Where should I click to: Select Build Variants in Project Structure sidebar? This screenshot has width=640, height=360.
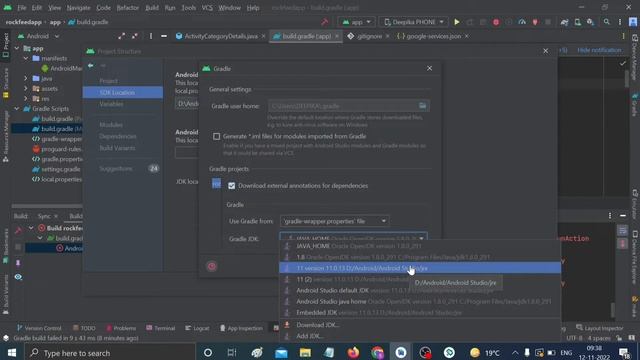(117, 148)
